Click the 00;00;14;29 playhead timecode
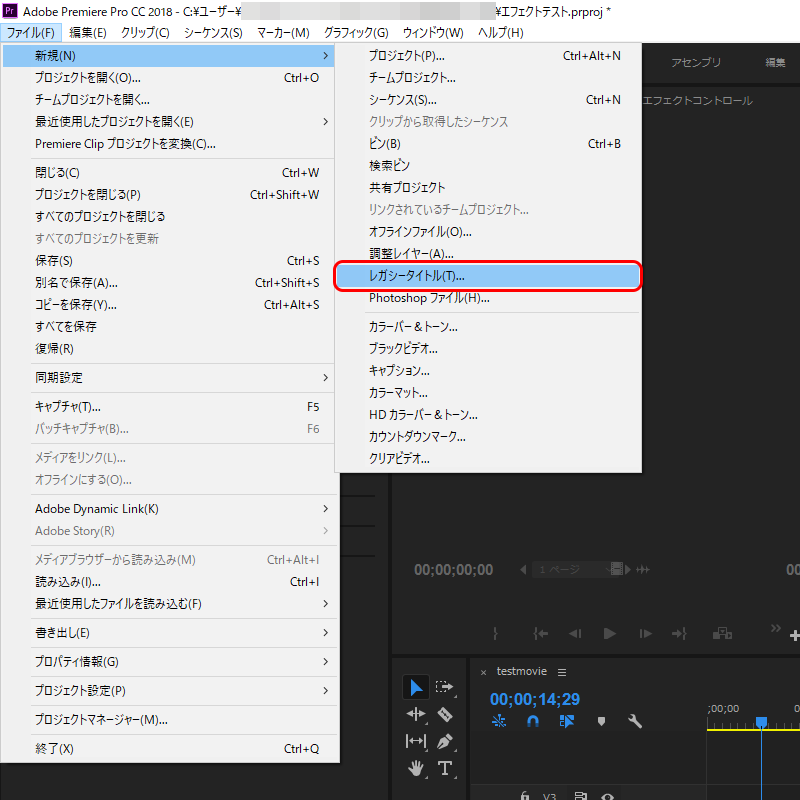The width and height of the screenshot is (800, 800). pos(535,698)
